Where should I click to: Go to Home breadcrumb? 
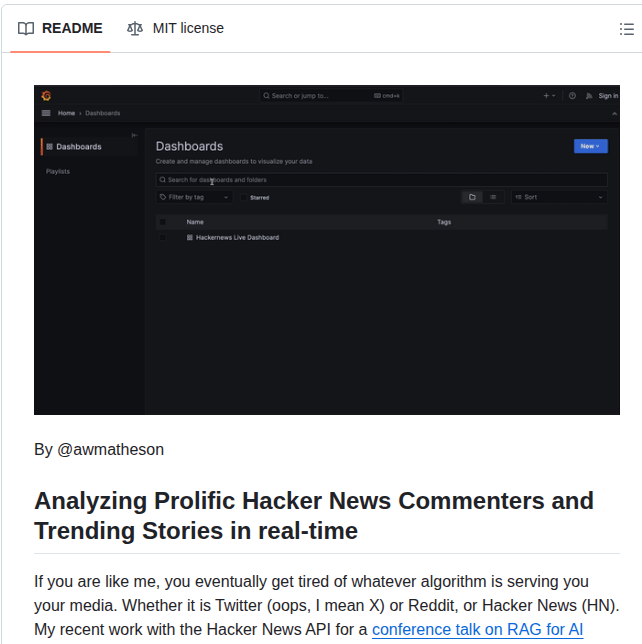tap(66, 113)
